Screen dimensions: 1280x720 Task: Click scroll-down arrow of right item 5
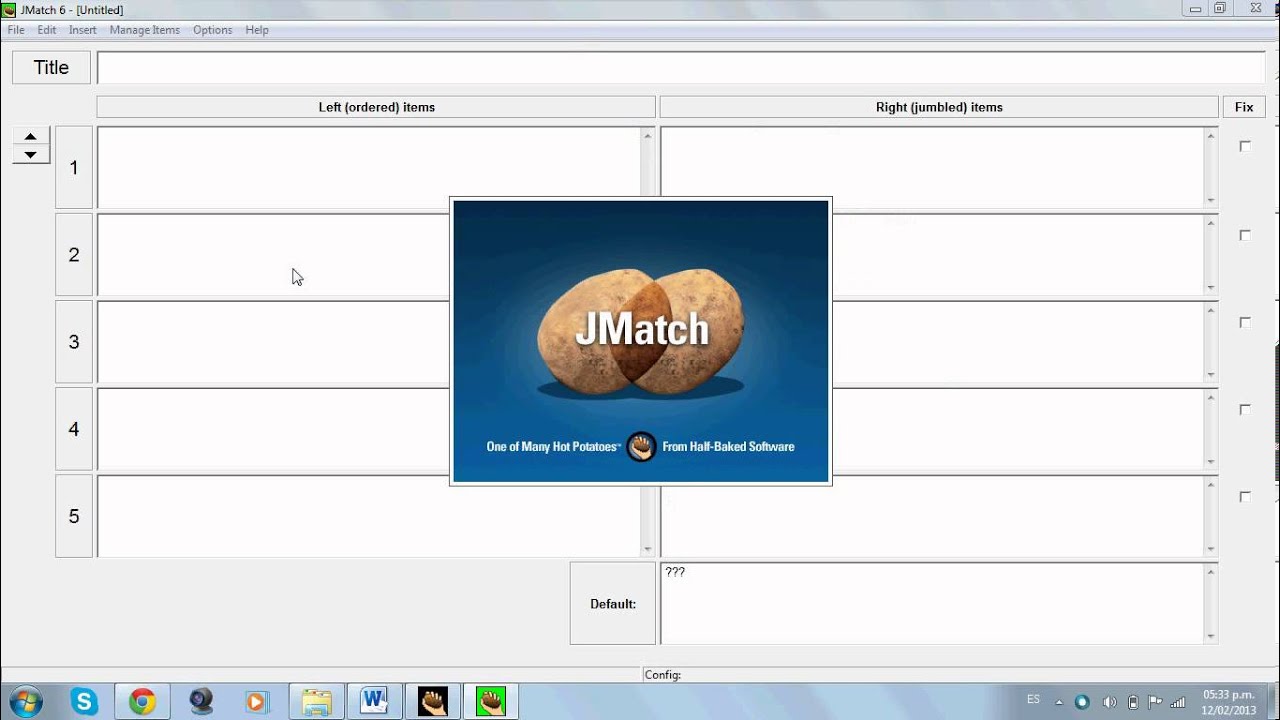tap(1211, 549)
